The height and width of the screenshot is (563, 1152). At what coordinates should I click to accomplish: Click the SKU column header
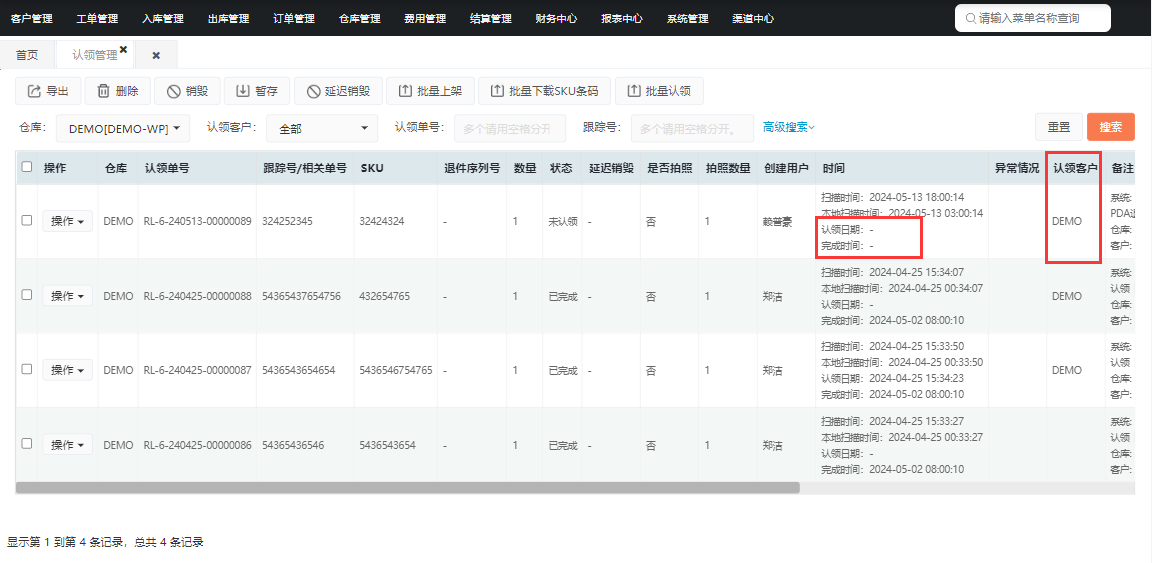pyautogui.click(x=372, y=168)
